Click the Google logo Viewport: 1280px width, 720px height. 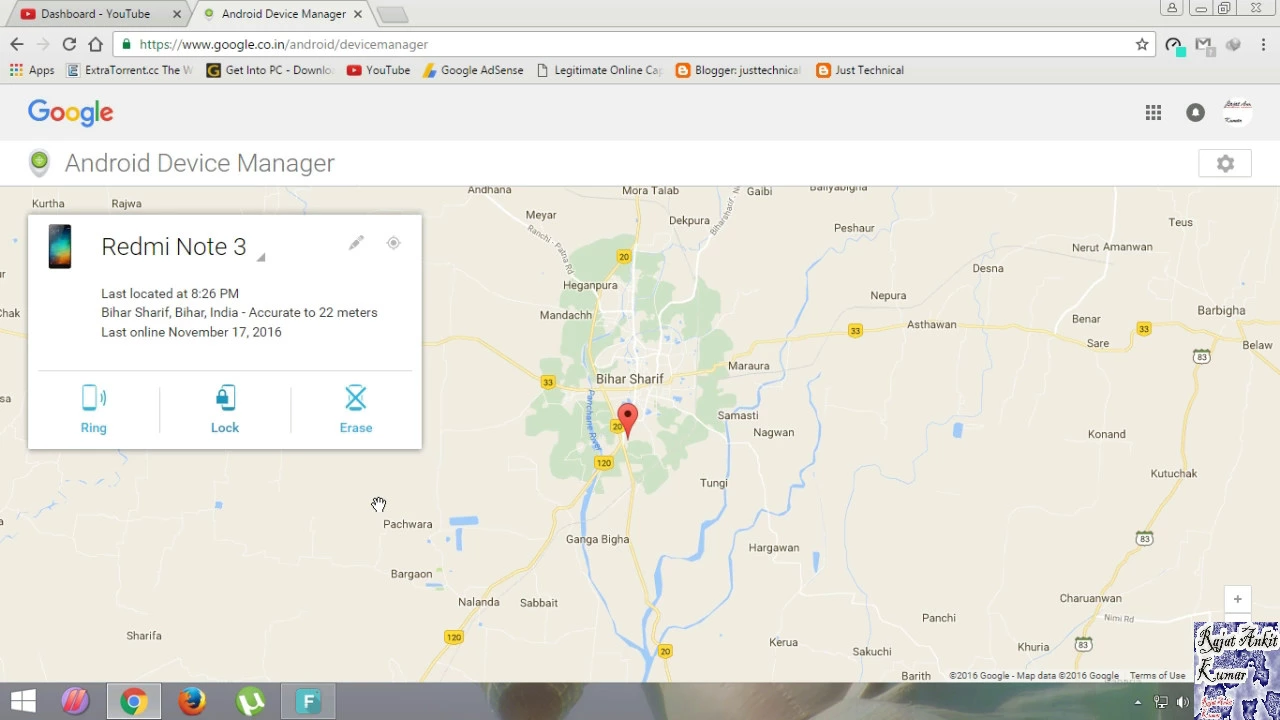pos(71,112)
